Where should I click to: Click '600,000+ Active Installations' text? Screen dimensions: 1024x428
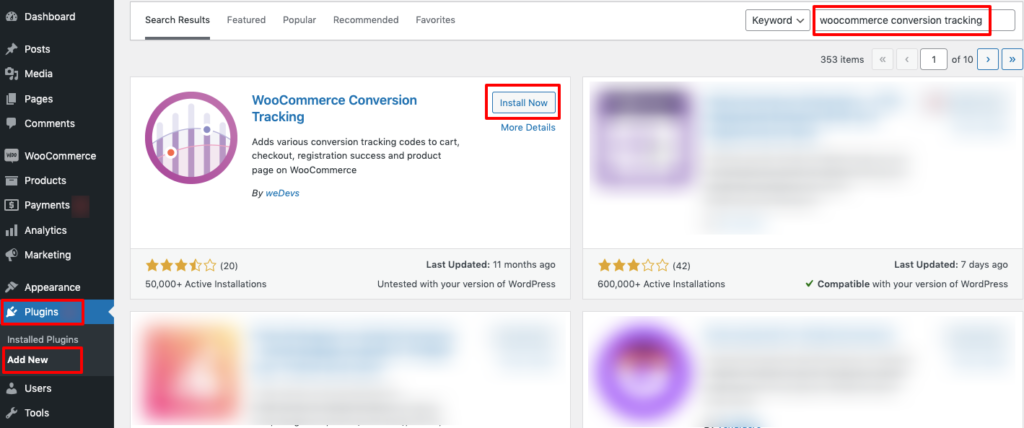click(x=661, y=284)
